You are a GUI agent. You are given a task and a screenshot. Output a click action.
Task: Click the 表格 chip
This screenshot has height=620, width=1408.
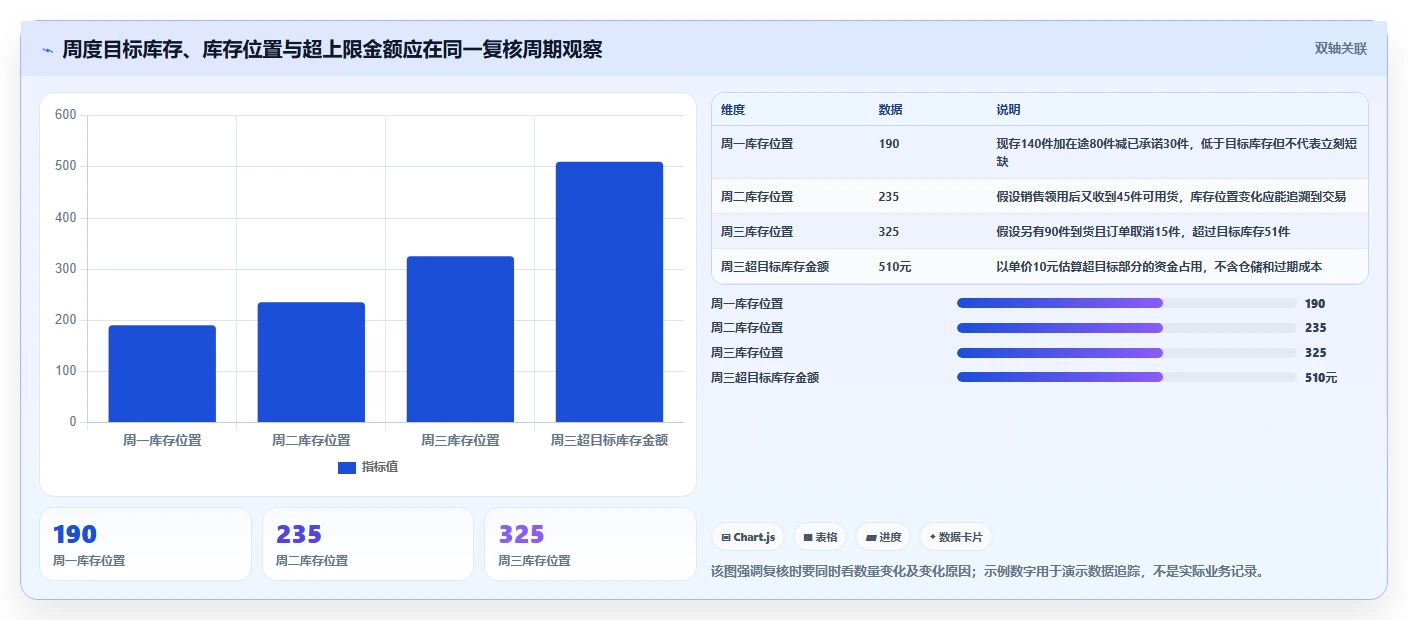820,537
